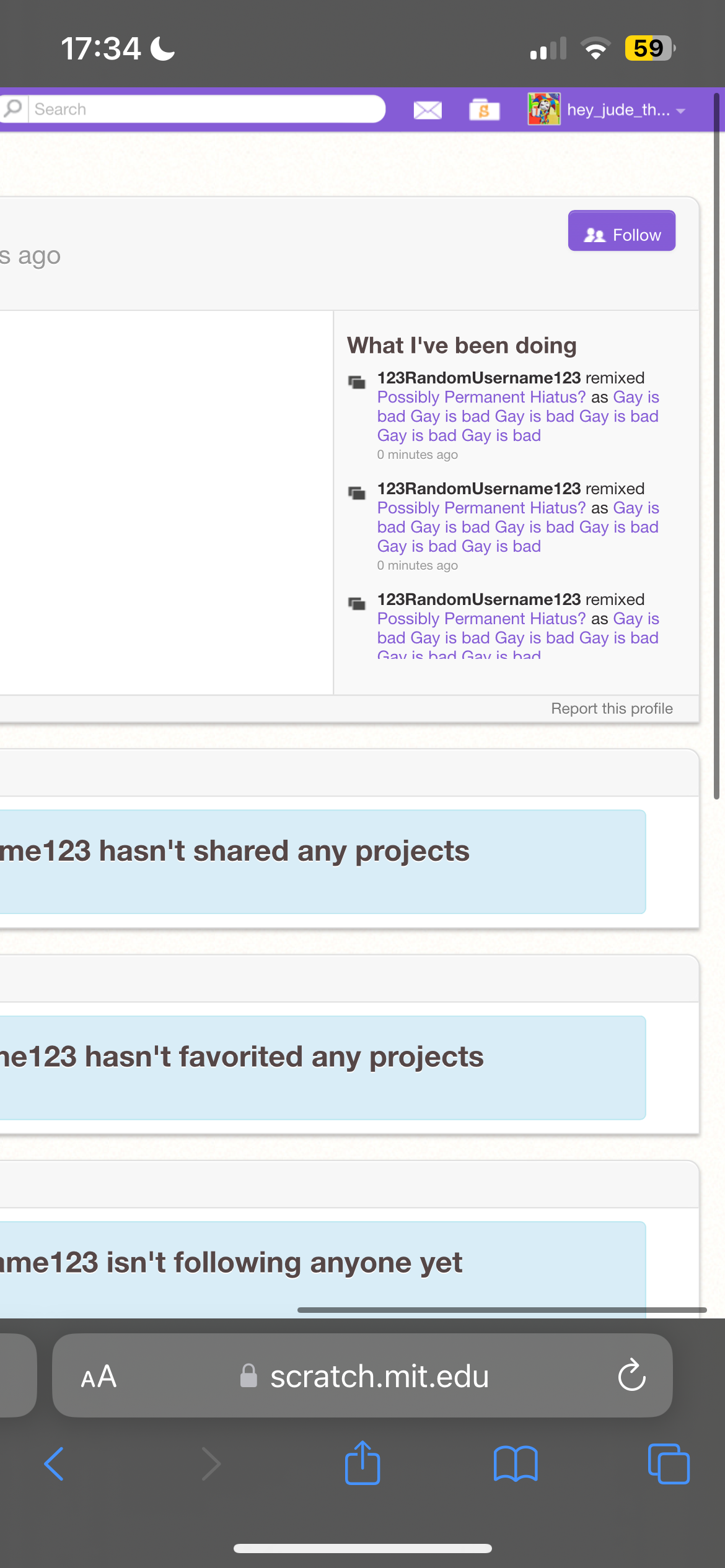The image size is (725, 1568).
Task: Reload the page with the refresh icon
Action: click(631, 1375)
